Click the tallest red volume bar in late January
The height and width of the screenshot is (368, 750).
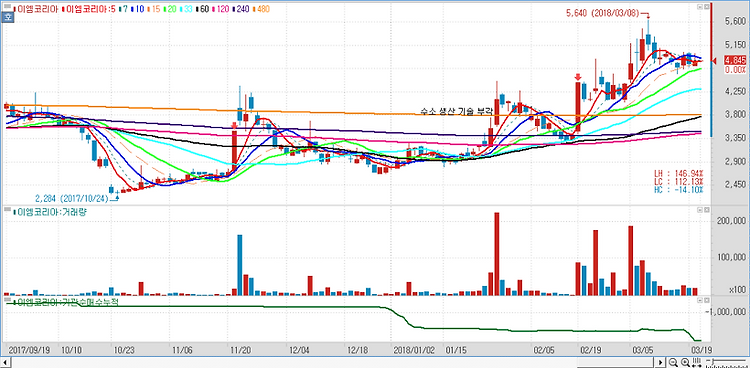click(x=496, y=254)
